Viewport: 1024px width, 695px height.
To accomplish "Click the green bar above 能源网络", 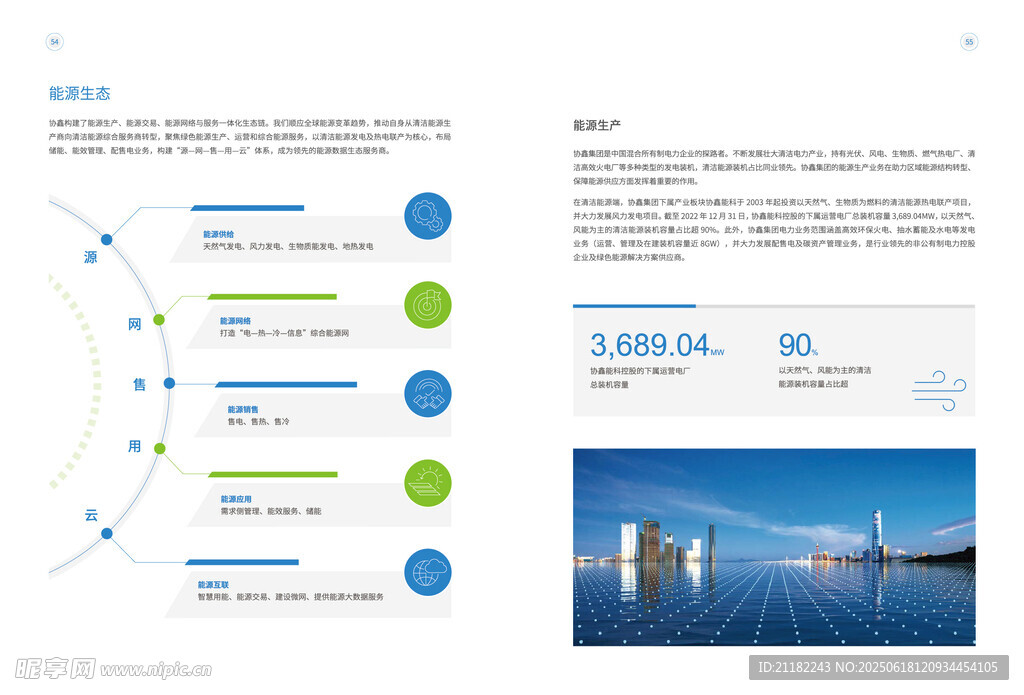I will click(272, 297).
